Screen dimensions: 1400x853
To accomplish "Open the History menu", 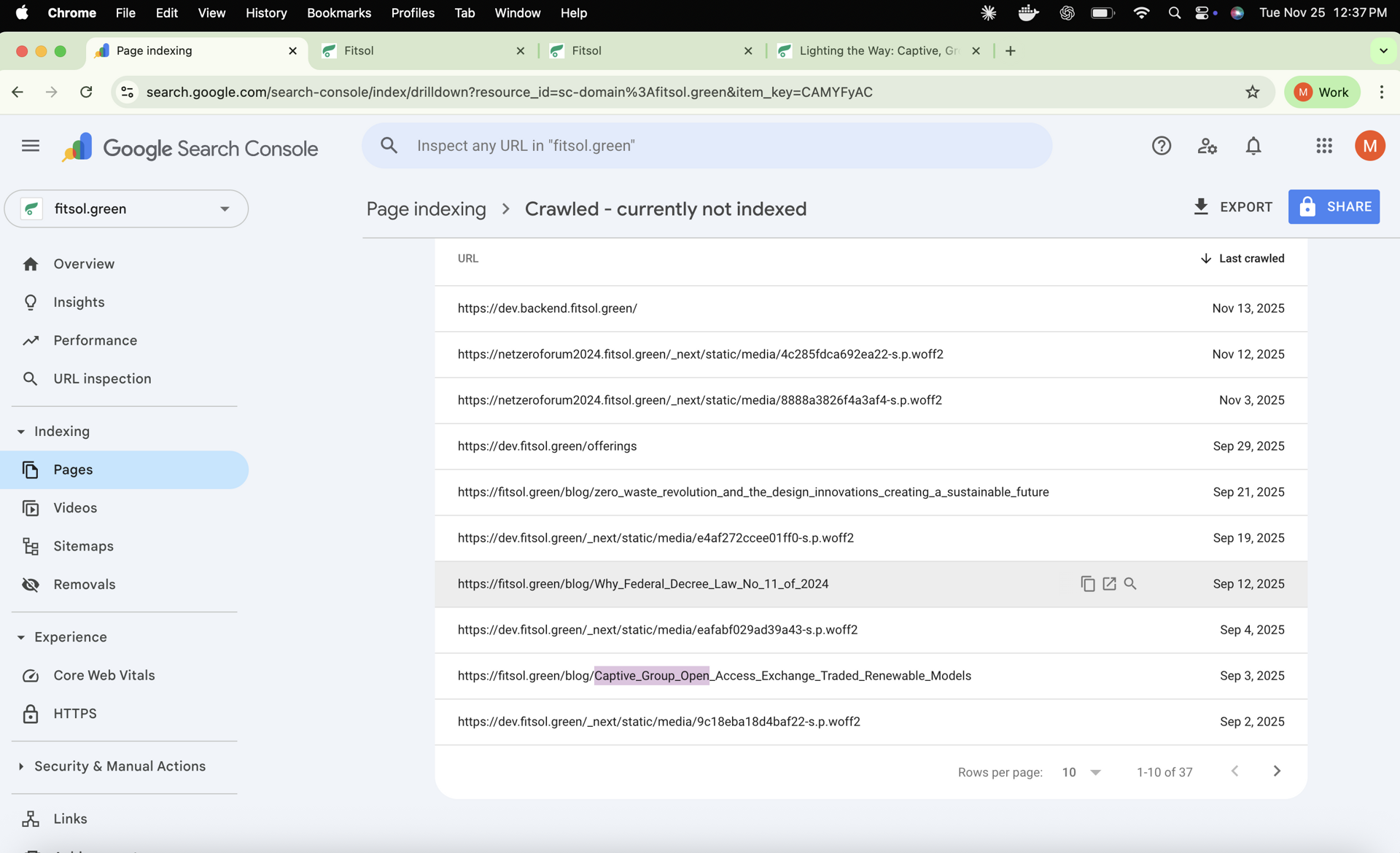I will click(265, 13).
